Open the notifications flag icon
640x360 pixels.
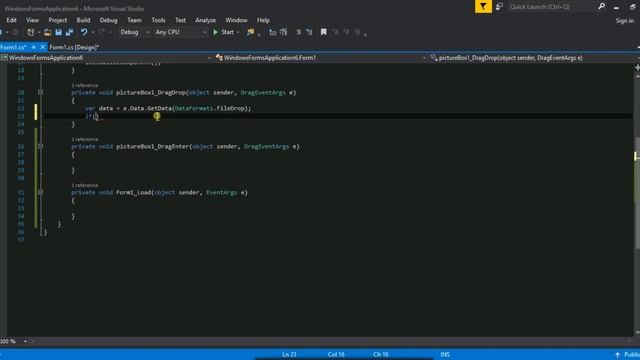483,7
